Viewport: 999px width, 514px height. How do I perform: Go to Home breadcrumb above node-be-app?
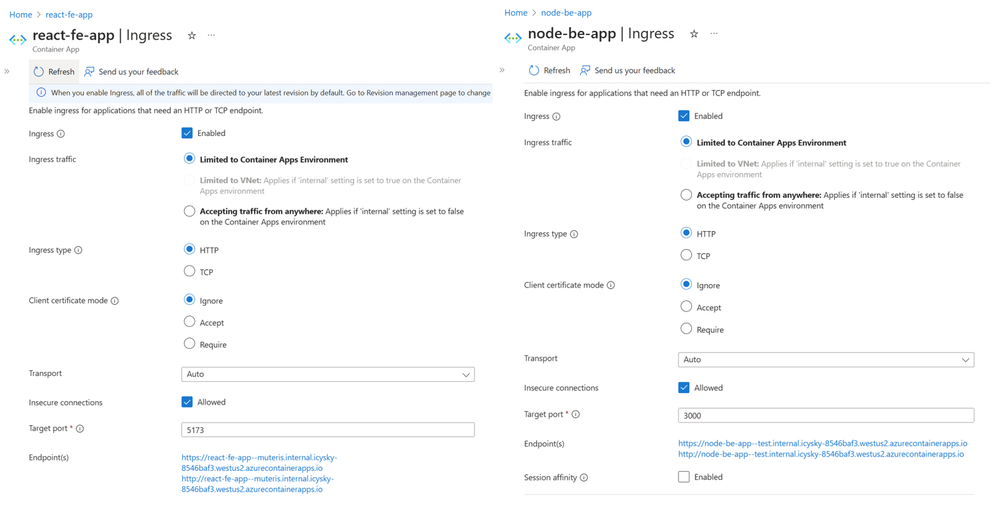pos(516,13)
